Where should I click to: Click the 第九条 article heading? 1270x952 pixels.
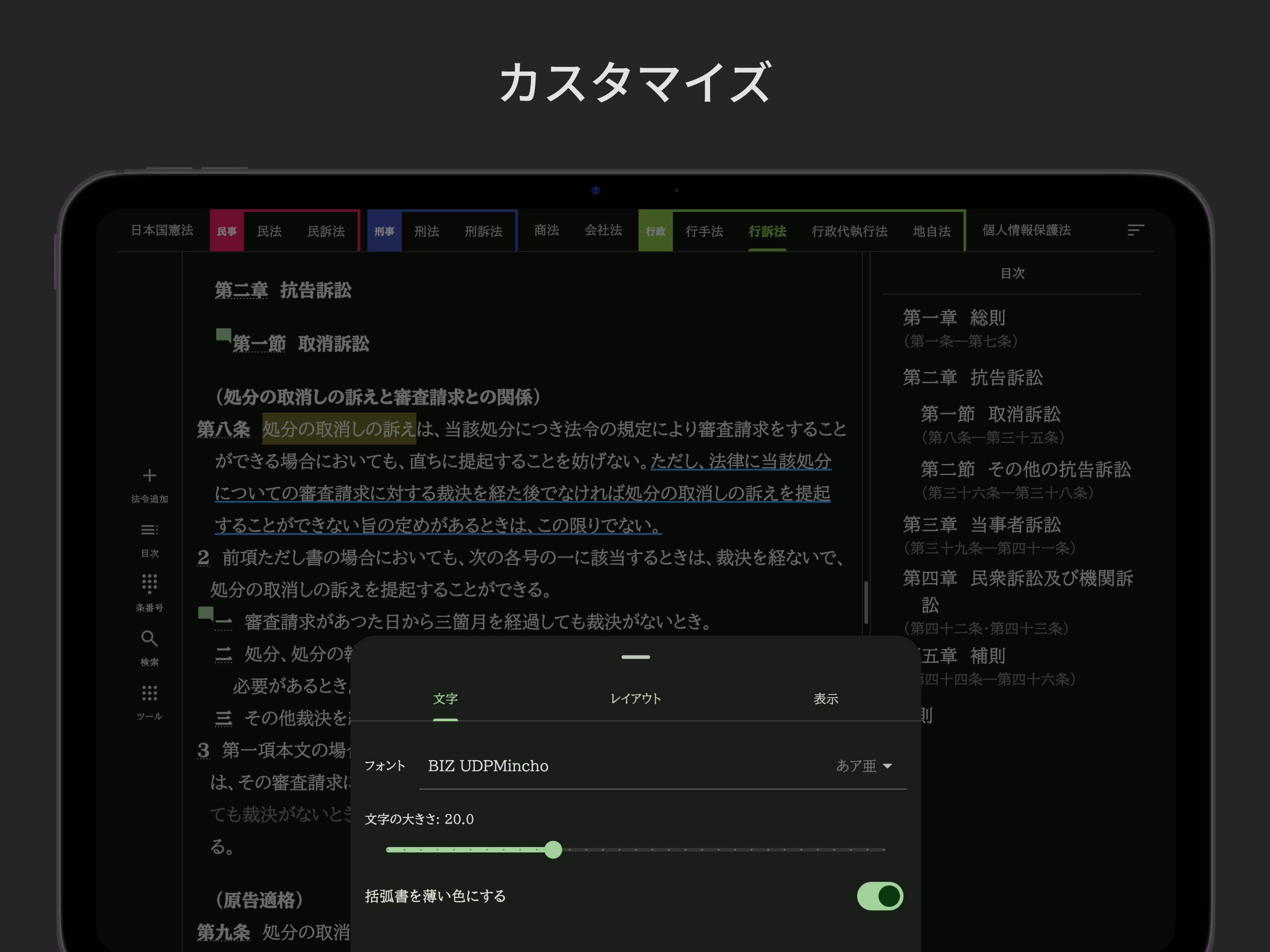pos(223,932)
